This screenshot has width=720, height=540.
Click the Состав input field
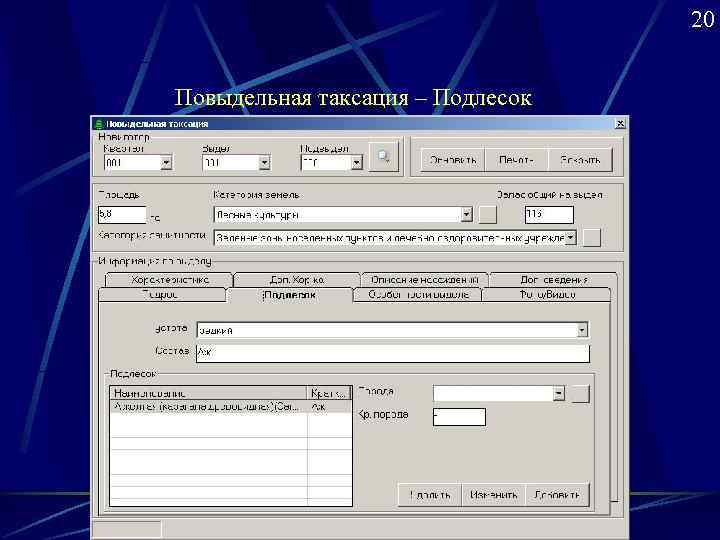(393, 353)
